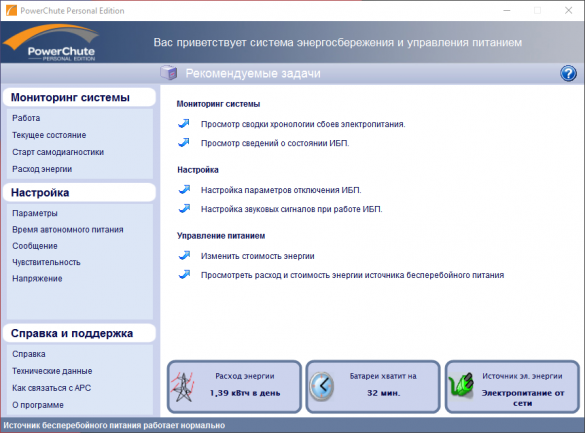Viewport: 585px width, 433px height.
Task: Click the clock icon for battery runtime
Action: pyautogui.click(x=322, y=386)
